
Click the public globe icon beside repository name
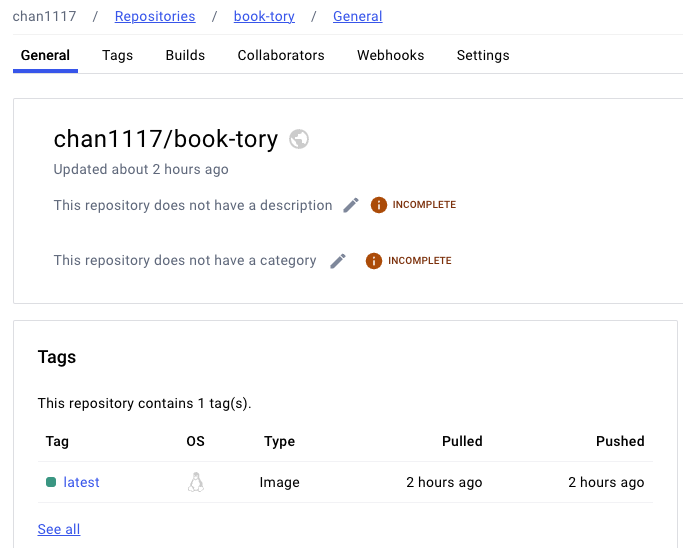(x=299, y=139)
